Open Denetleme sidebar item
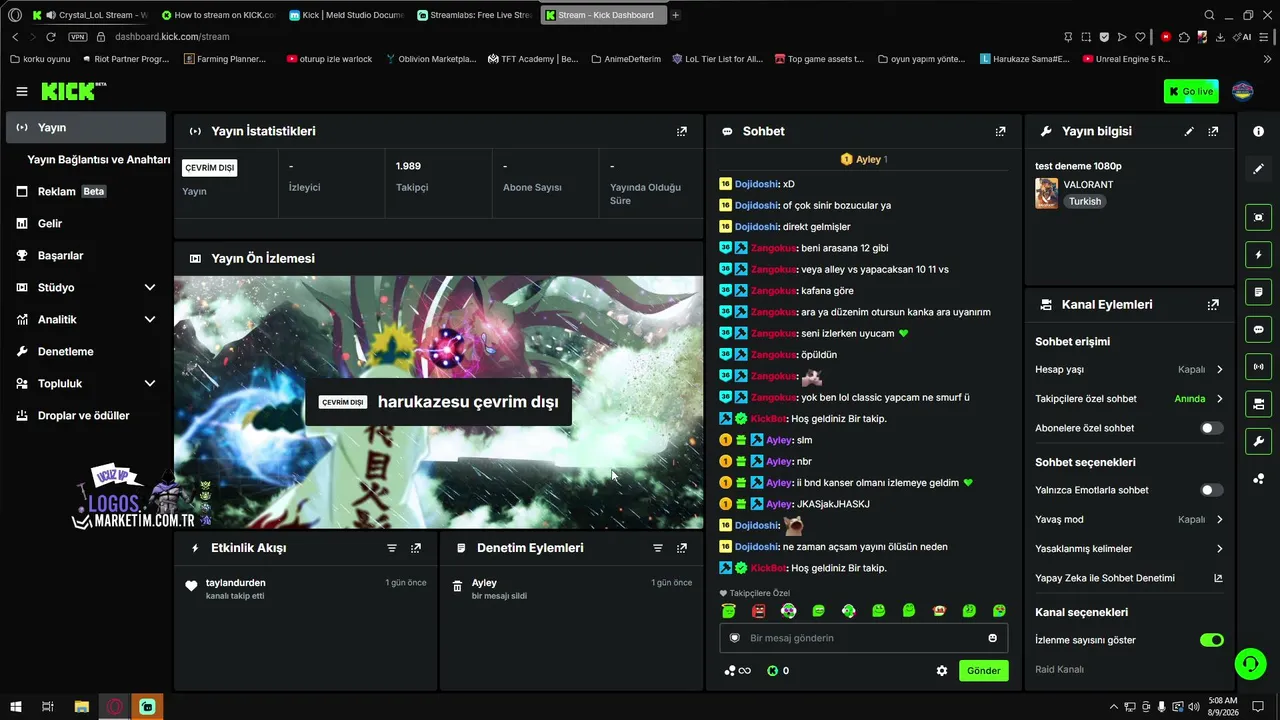This screenshot has width=1280, height=720. (86, 352)
